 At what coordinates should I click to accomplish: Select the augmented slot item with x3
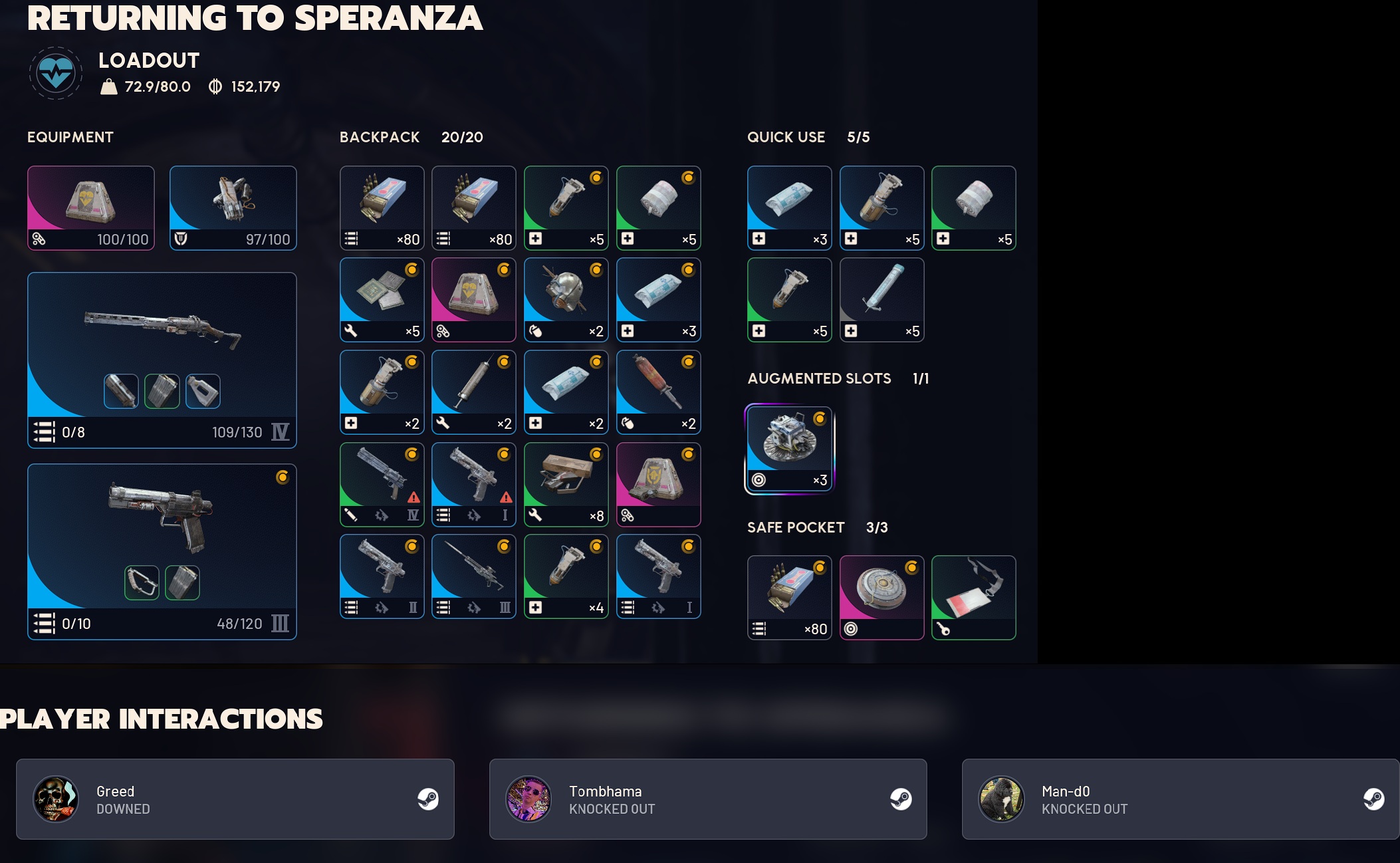point(789,449)
